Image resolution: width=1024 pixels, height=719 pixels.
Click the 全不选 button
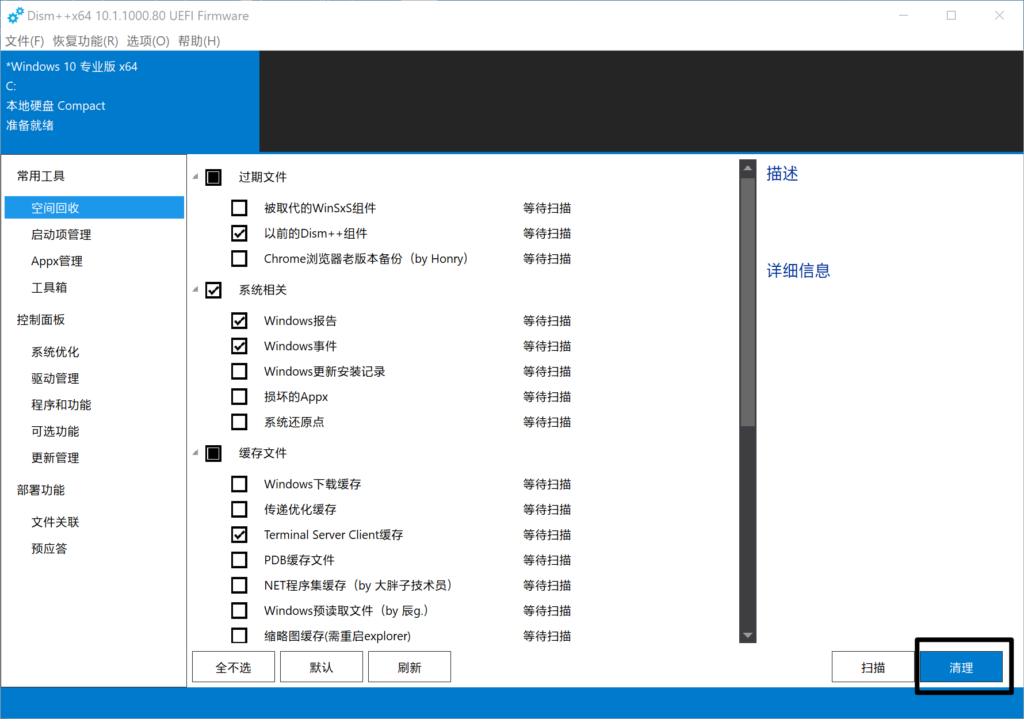(x=233, y=667)
